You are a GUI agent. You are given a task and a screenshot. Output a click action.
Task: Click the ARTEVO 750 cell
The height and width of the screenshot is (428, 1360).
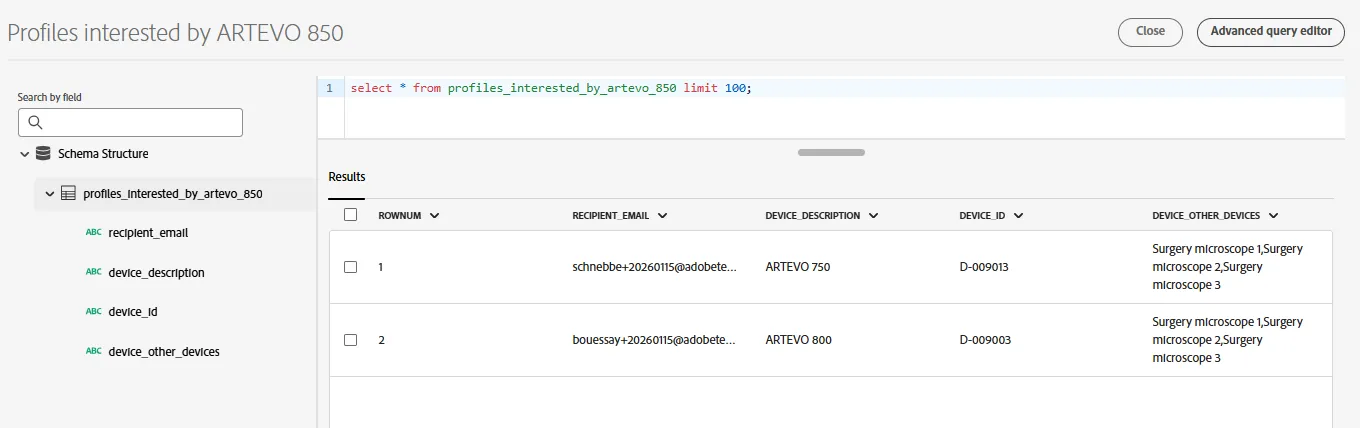(798, 267)
